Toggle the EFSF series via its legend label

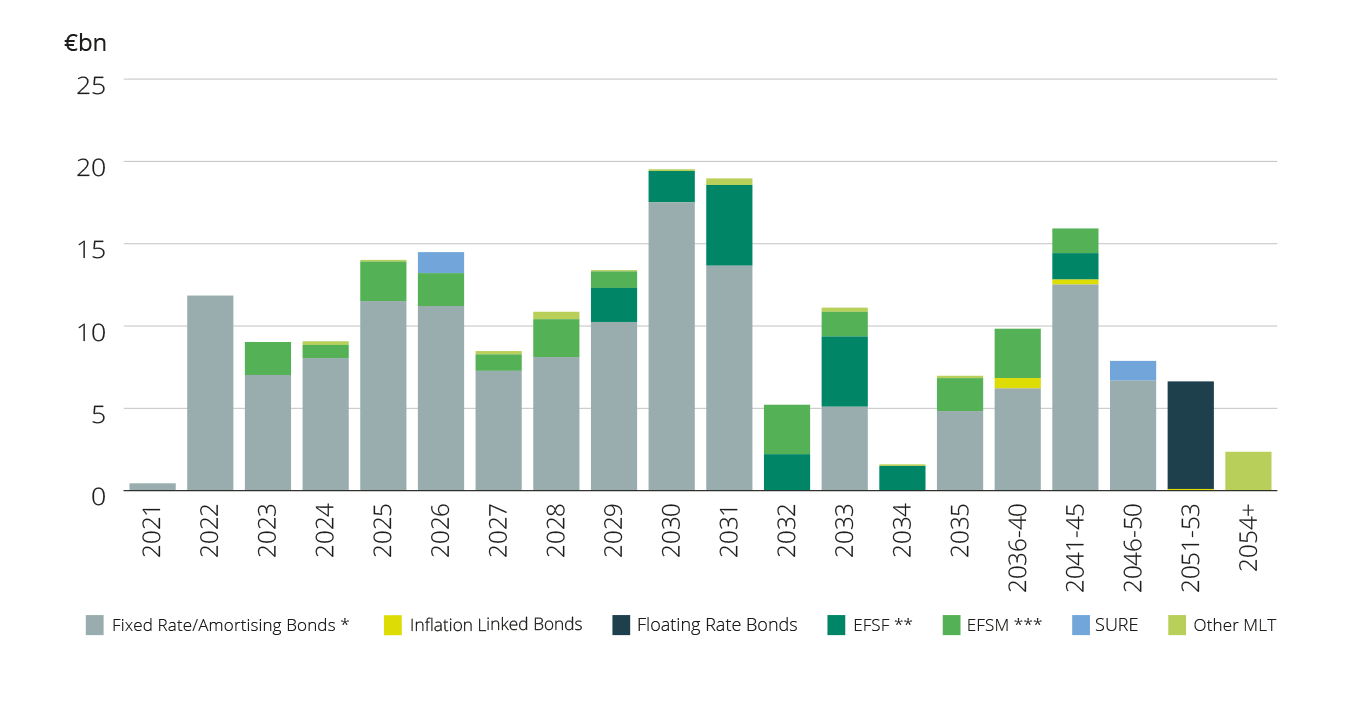point(881,624)
